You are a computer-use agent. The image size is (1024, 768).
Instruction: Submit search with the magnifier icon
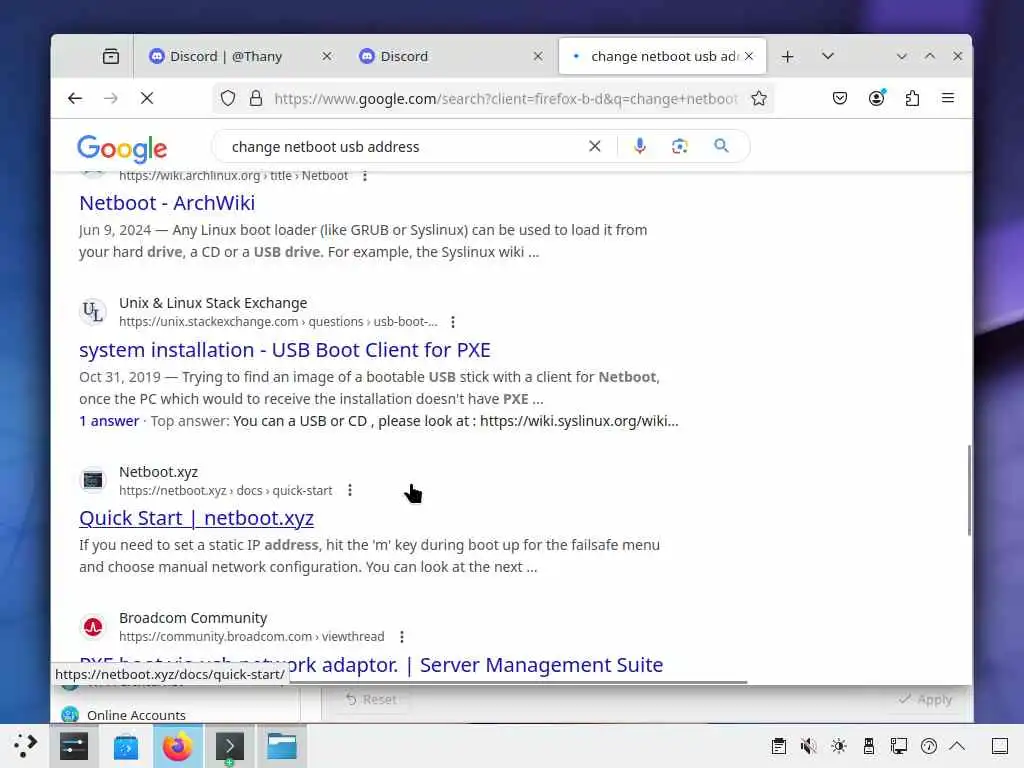point(721,146)
